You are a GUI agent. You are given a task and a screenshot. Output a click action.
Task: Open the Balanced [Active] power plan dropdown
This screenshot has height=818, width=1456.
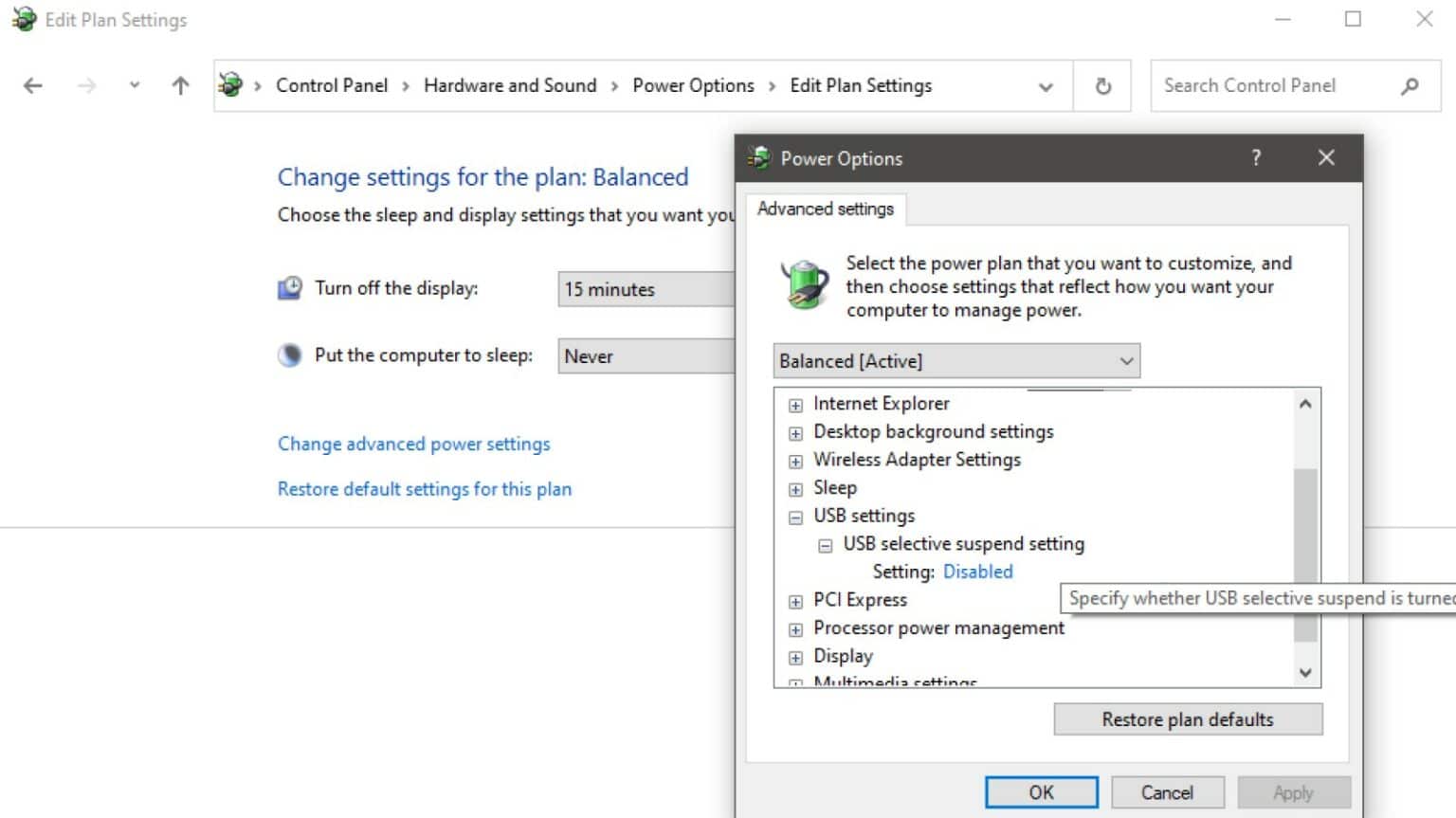tap(1124, 360)
